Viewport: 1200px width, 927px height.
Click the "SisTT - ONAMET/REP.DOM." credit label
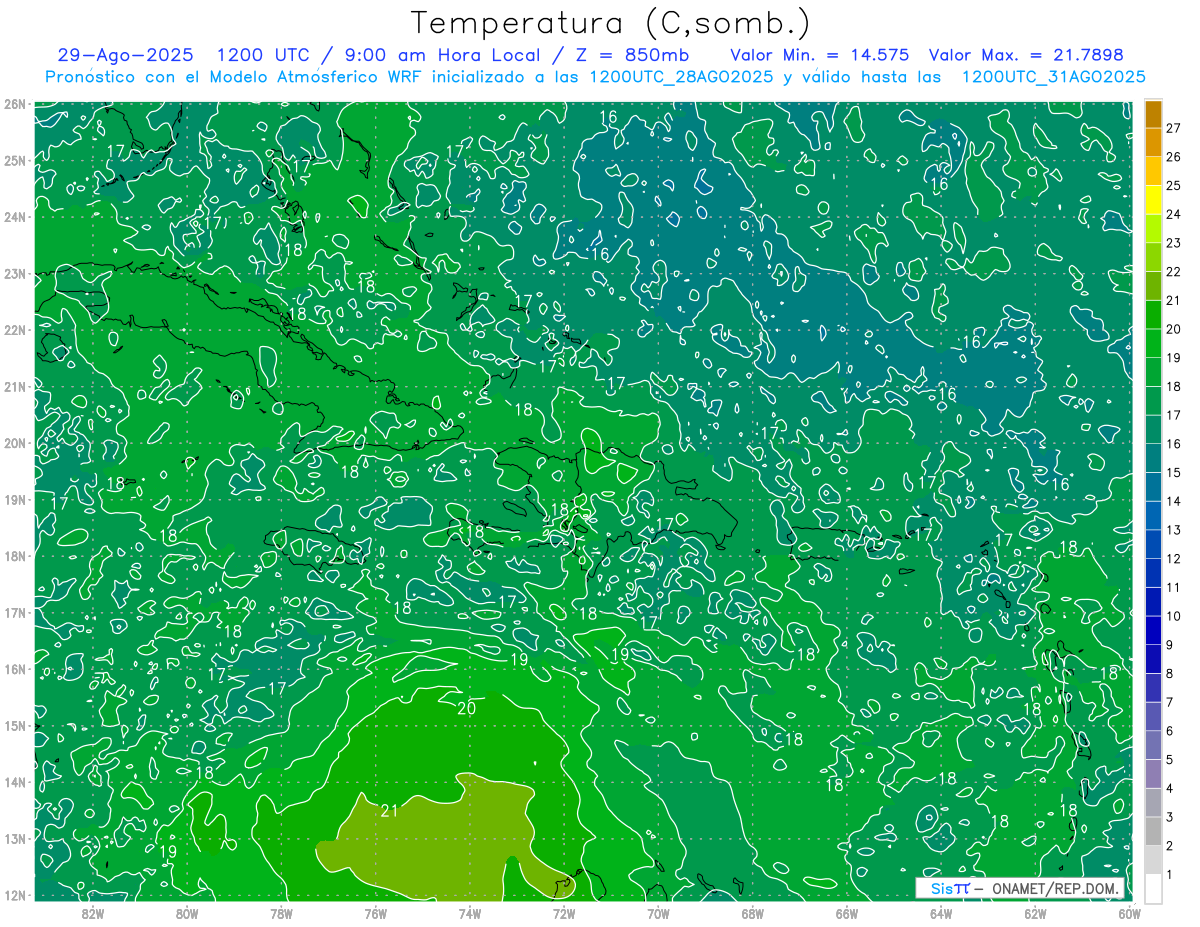[1020, 888]
